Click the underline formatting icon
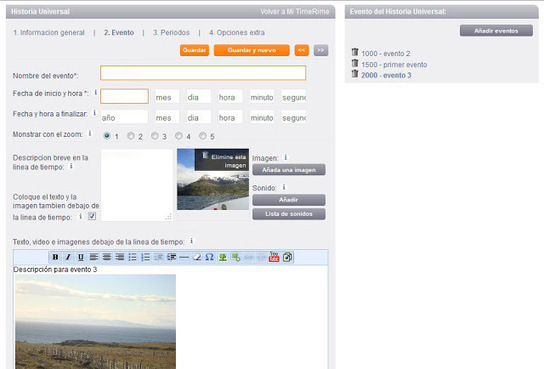Image resolution: width=544 pixels, height=369 pixels. 81,257
